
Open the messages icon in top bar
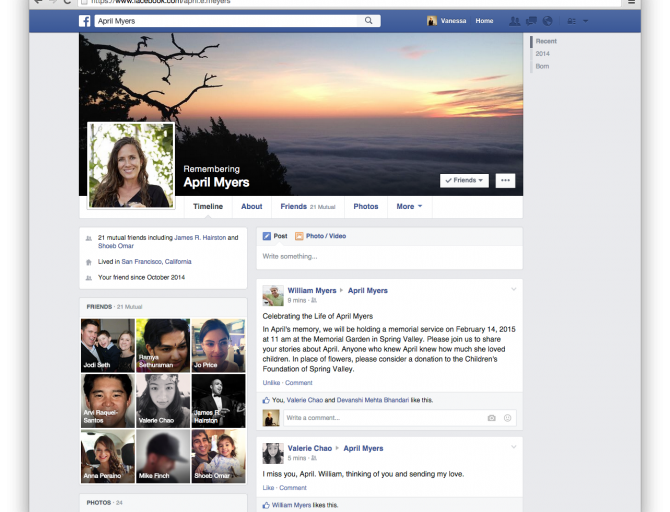(531, 21)
